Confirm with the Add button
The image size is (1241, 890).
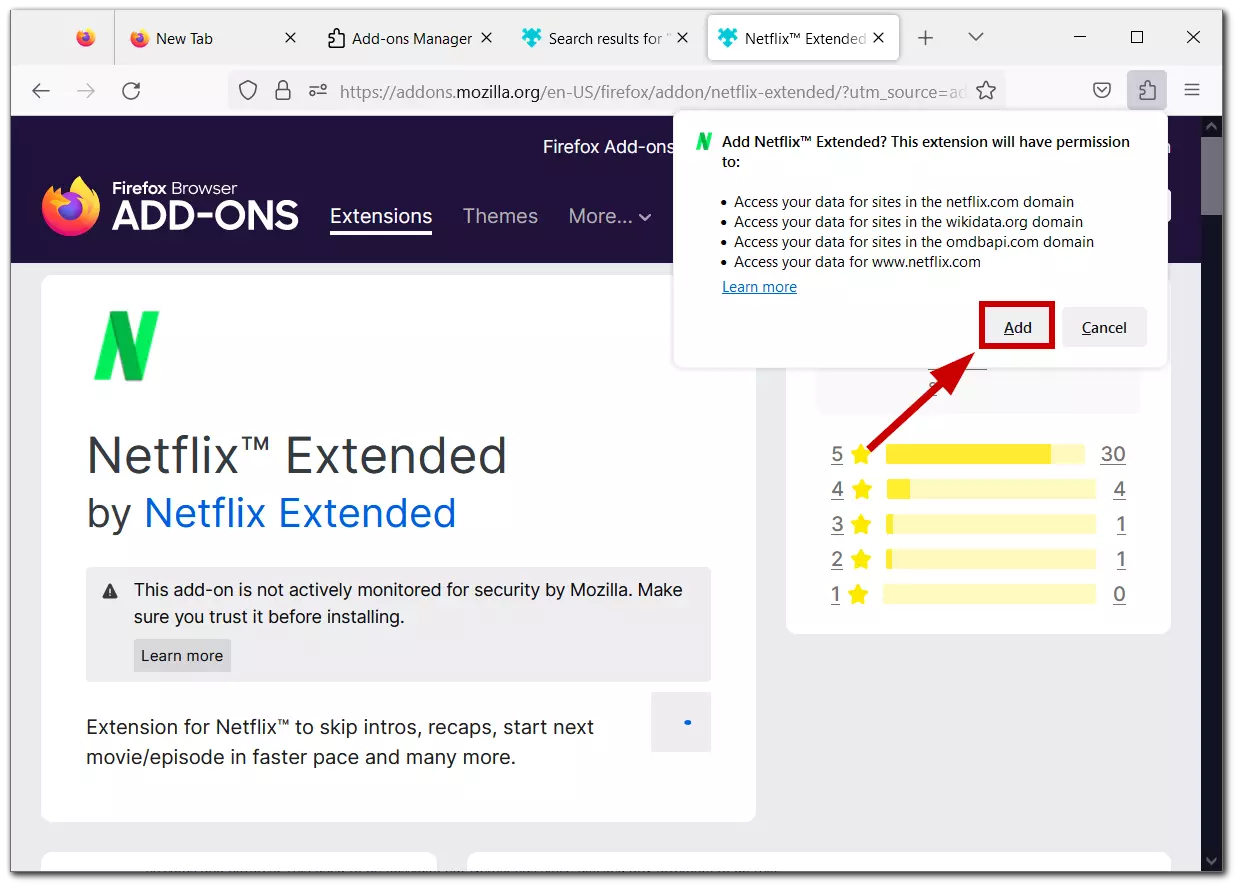(x=1017, y=327)
